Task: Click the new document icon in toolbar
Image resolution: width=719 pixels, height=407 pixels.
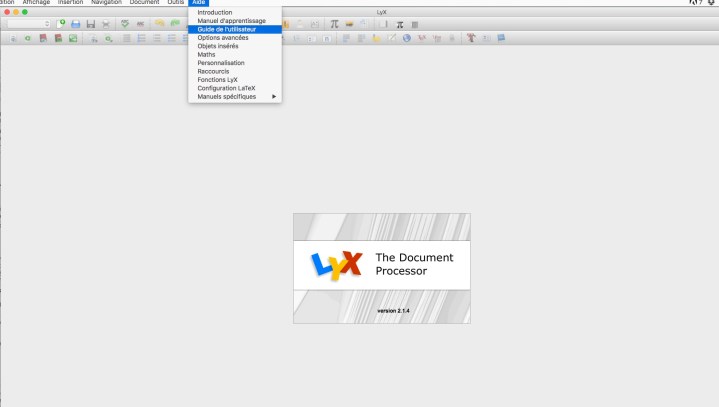Action: 61,23
